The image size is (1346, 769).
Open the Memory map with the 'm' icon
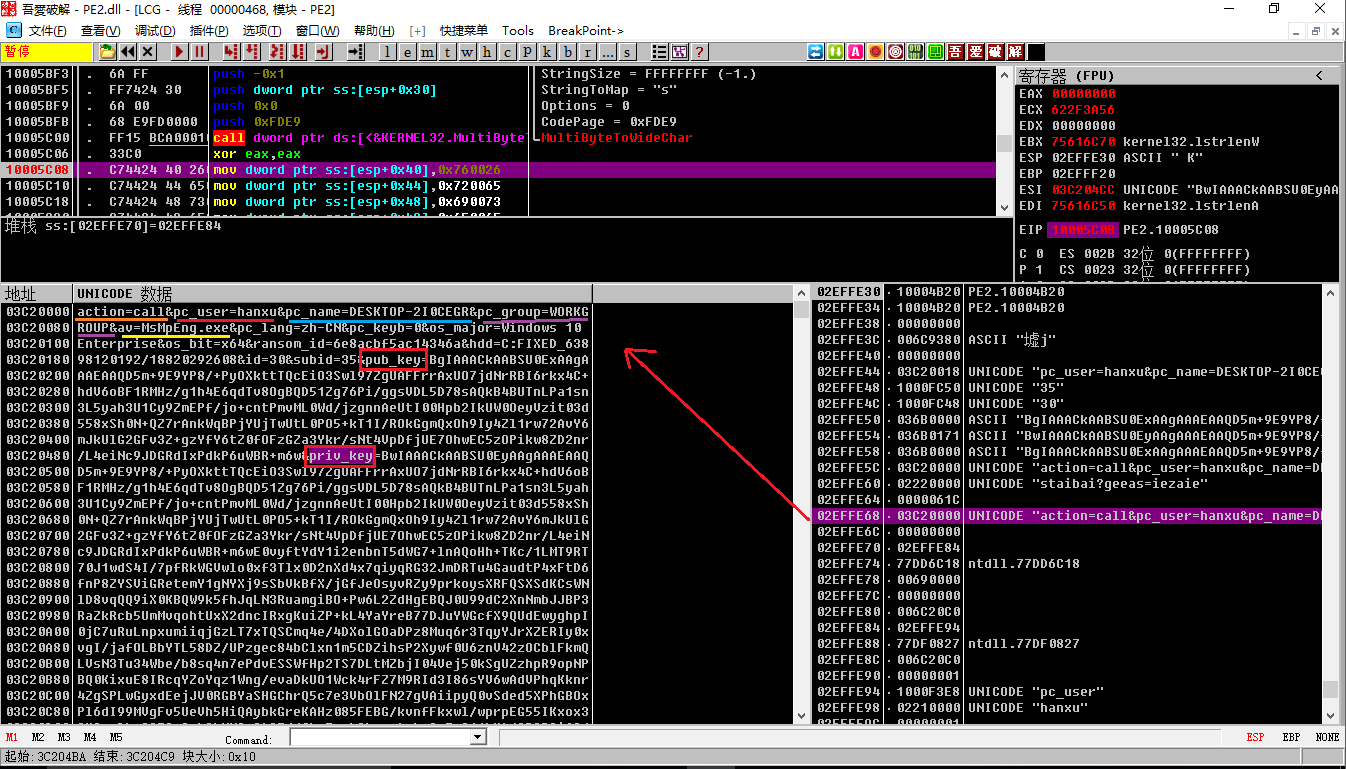[427, 50]
